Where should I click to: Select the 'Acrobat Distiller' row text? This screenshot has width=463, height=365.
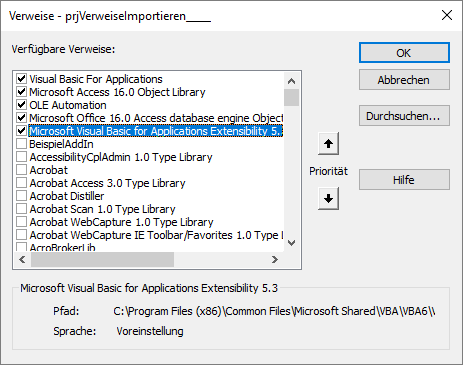coord(67,196)
